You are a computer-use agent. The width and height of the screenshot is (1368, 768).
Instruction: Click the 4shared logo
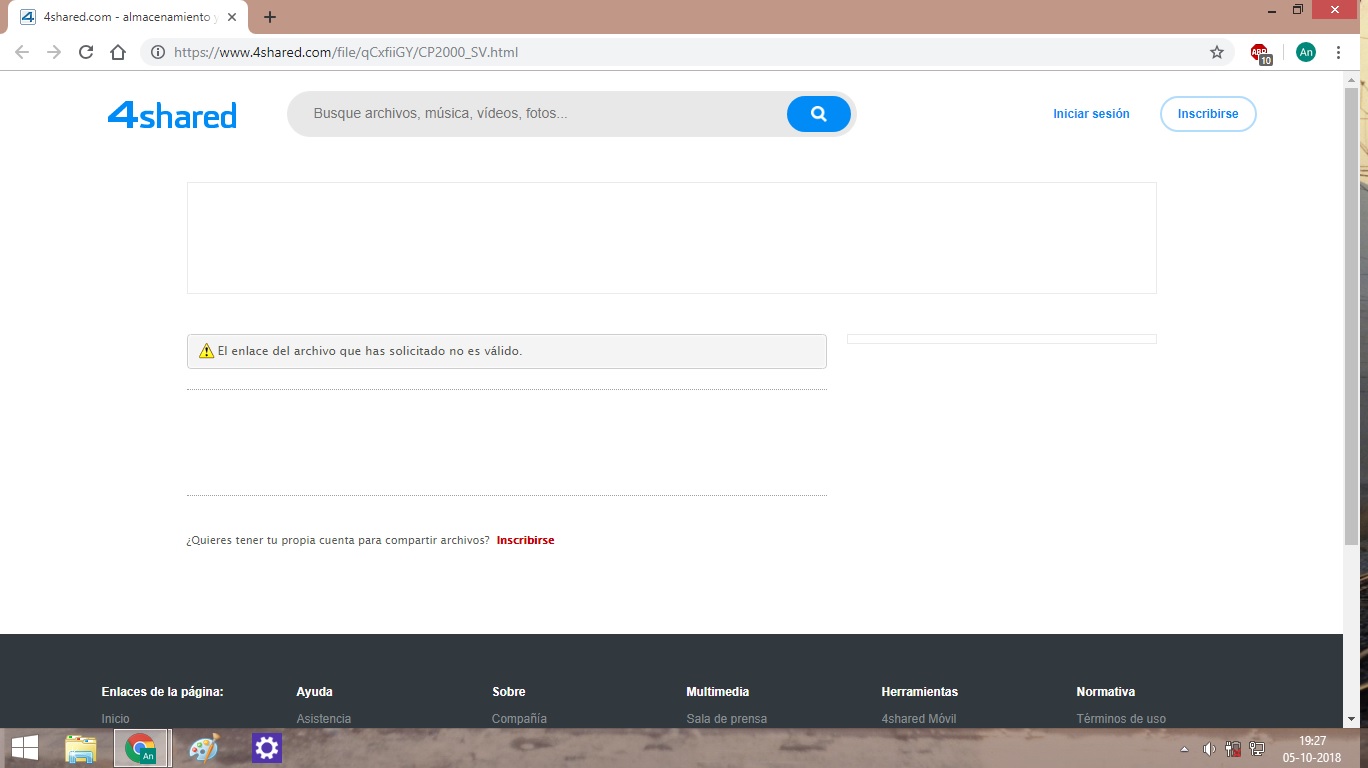(x=172, y=115)
